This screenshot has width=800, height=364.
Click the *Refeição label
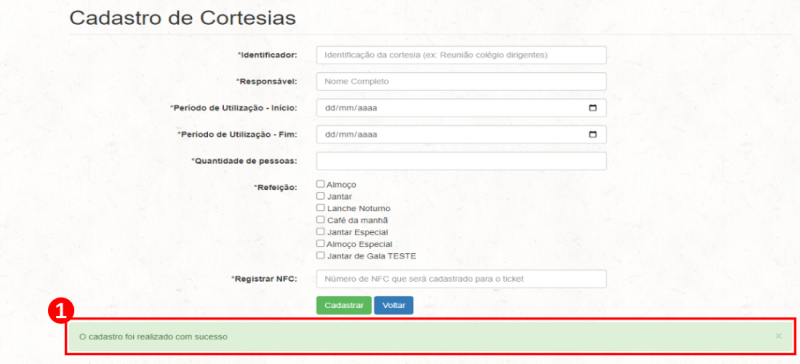pos(276,187)
